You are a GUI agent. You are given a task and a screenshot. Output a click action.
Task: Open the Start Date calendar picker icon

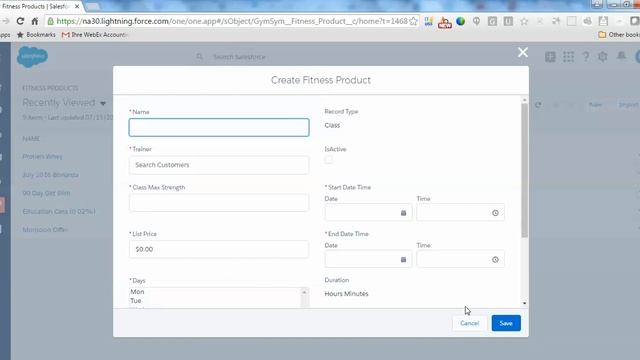tap(403, 213)
